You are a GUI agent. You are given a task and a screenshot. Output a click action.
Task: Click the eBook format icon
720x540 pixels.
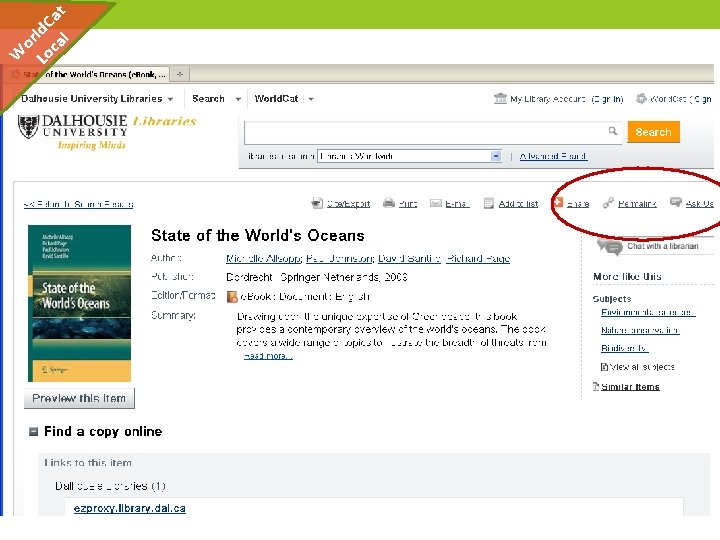[232, 297]
